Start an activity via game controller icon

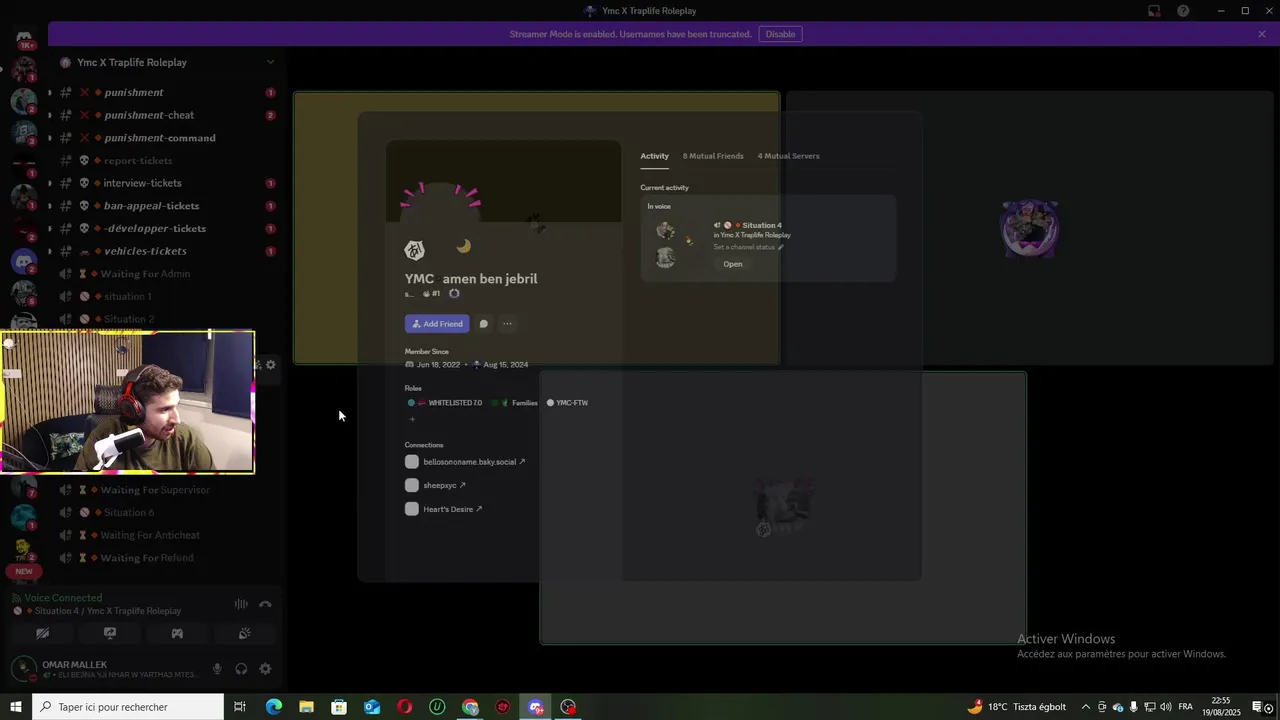tap(177, 633)
